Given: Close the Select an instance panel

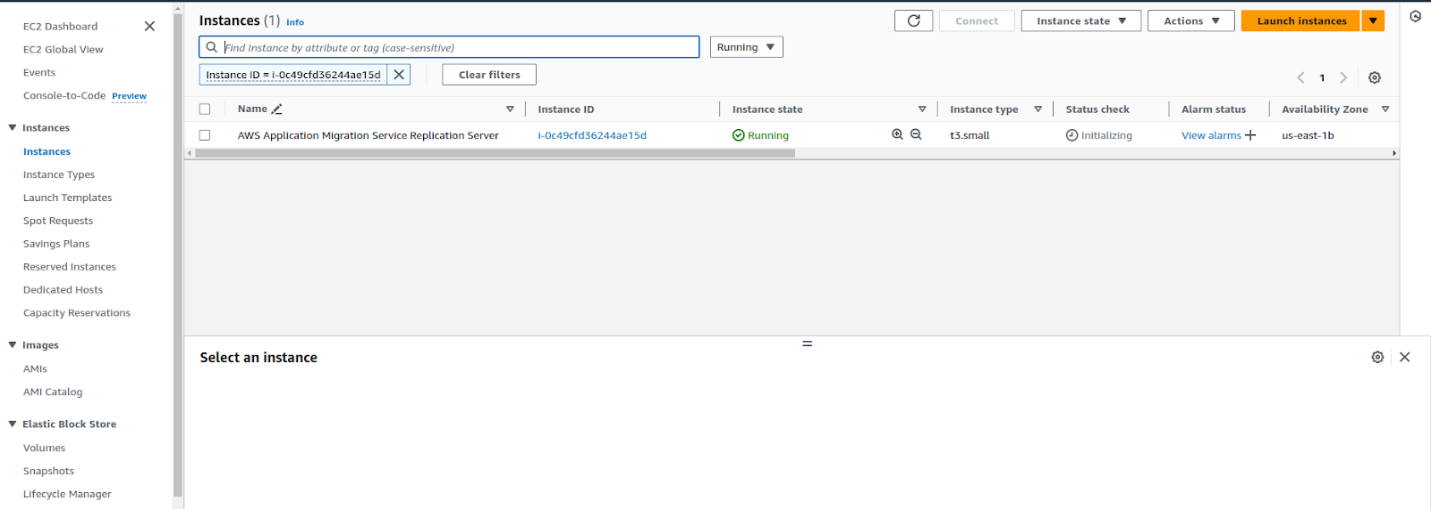Looking at the screenshot, I should pyautogui.click(x=1405, y=357).
